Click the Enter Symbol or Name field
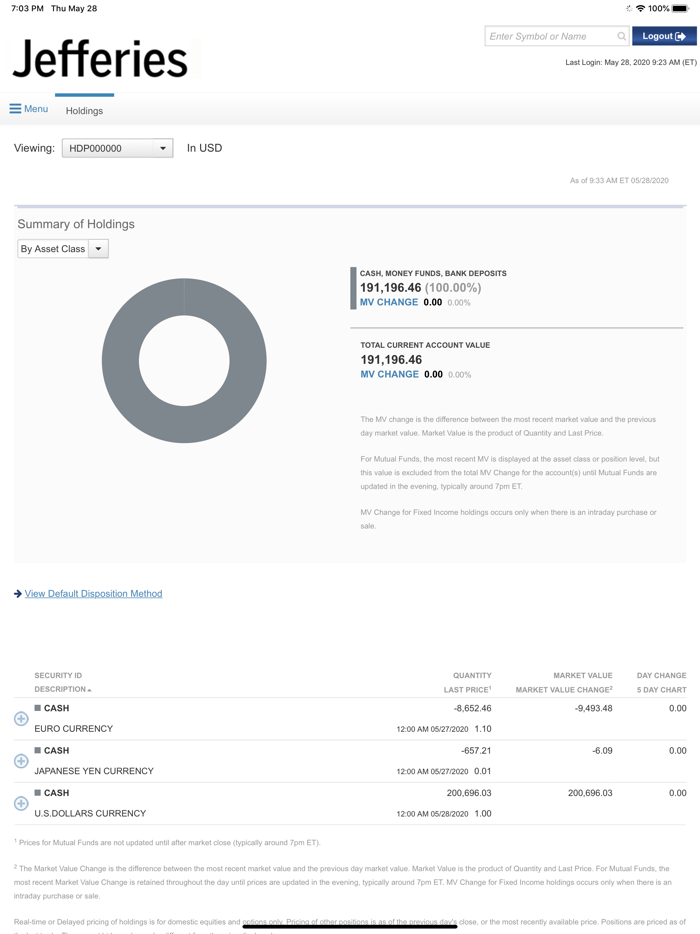Image resolution: width=700 pixels, height=934 pixels. tap(550, 35)
